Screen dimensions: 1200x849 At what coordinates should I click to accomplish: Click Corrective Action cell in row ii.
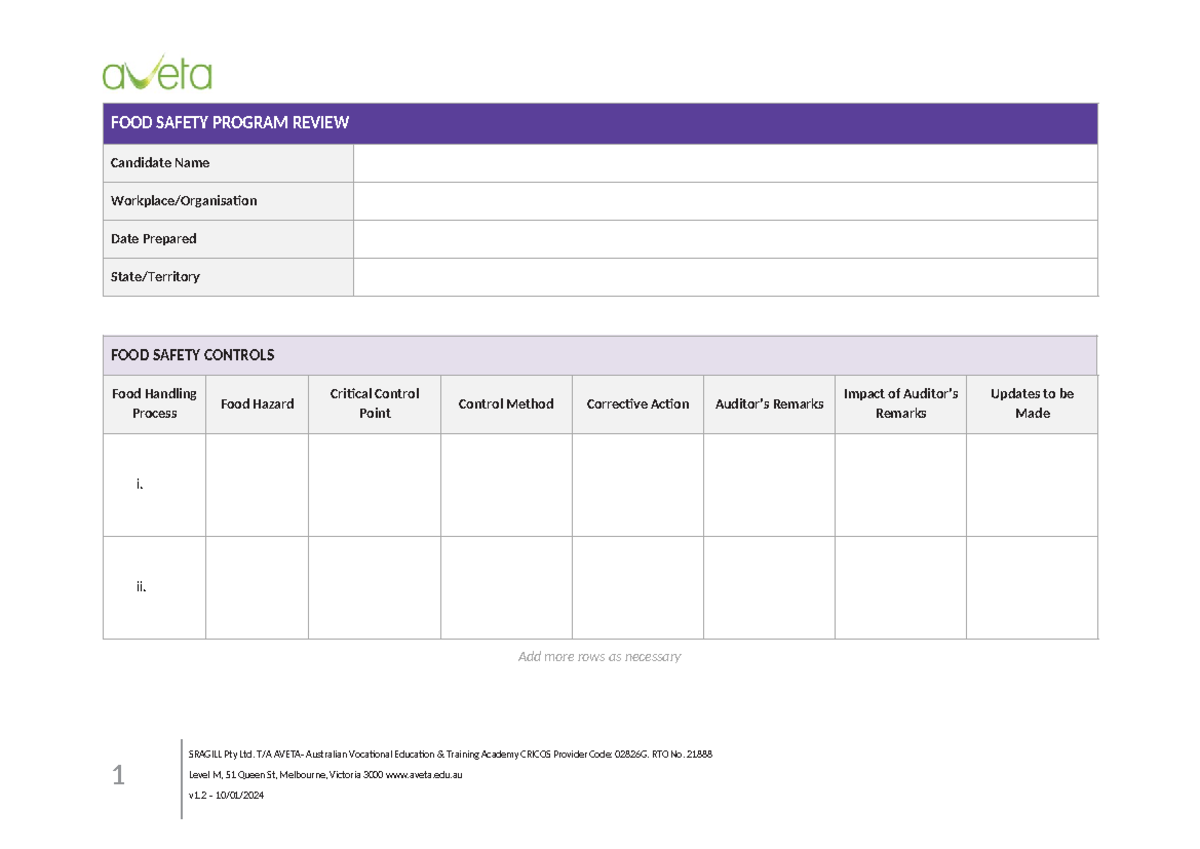point(638,588)
